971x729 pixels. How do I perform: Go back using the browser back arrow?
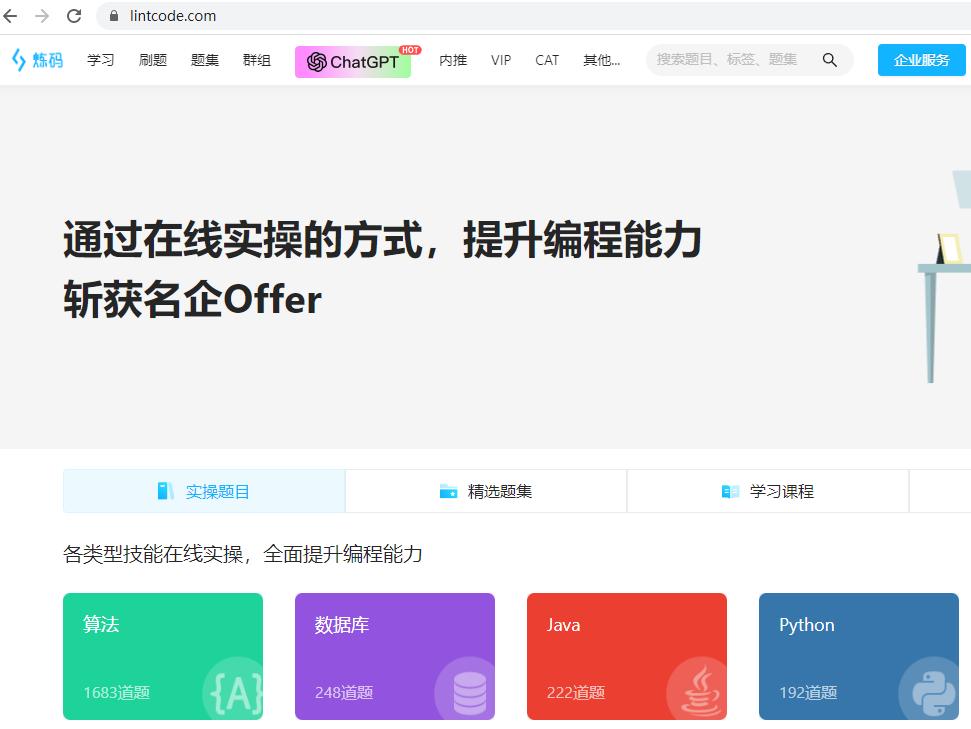point(13,16)
